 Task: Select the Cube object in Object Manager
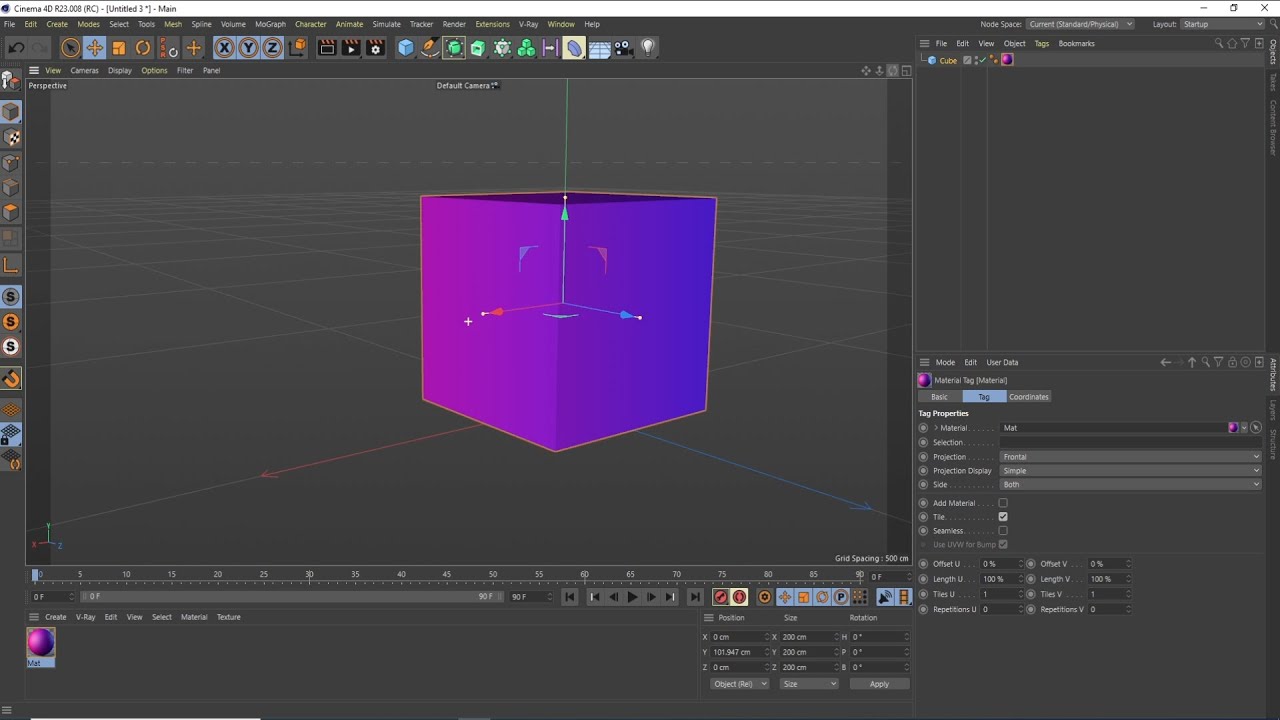point(948,61)
